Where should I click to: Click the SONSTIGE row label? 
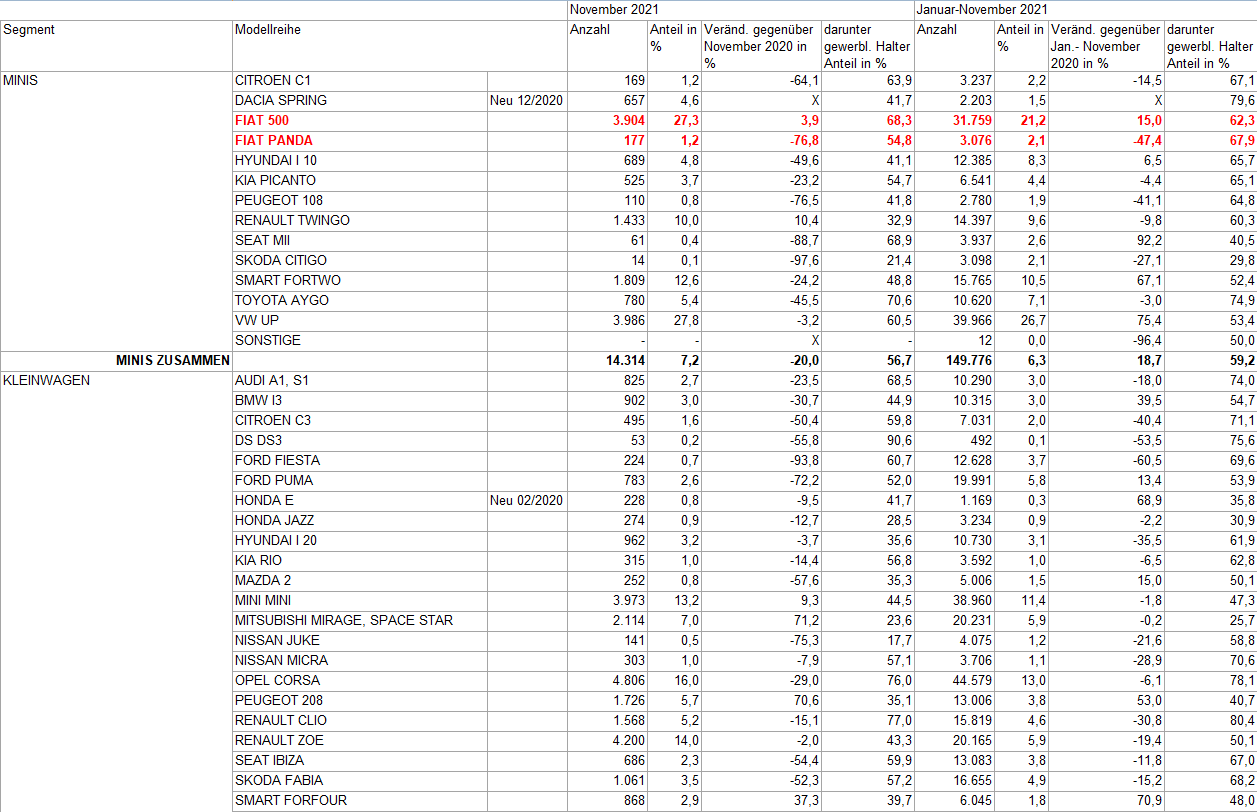tap(267, 340)
